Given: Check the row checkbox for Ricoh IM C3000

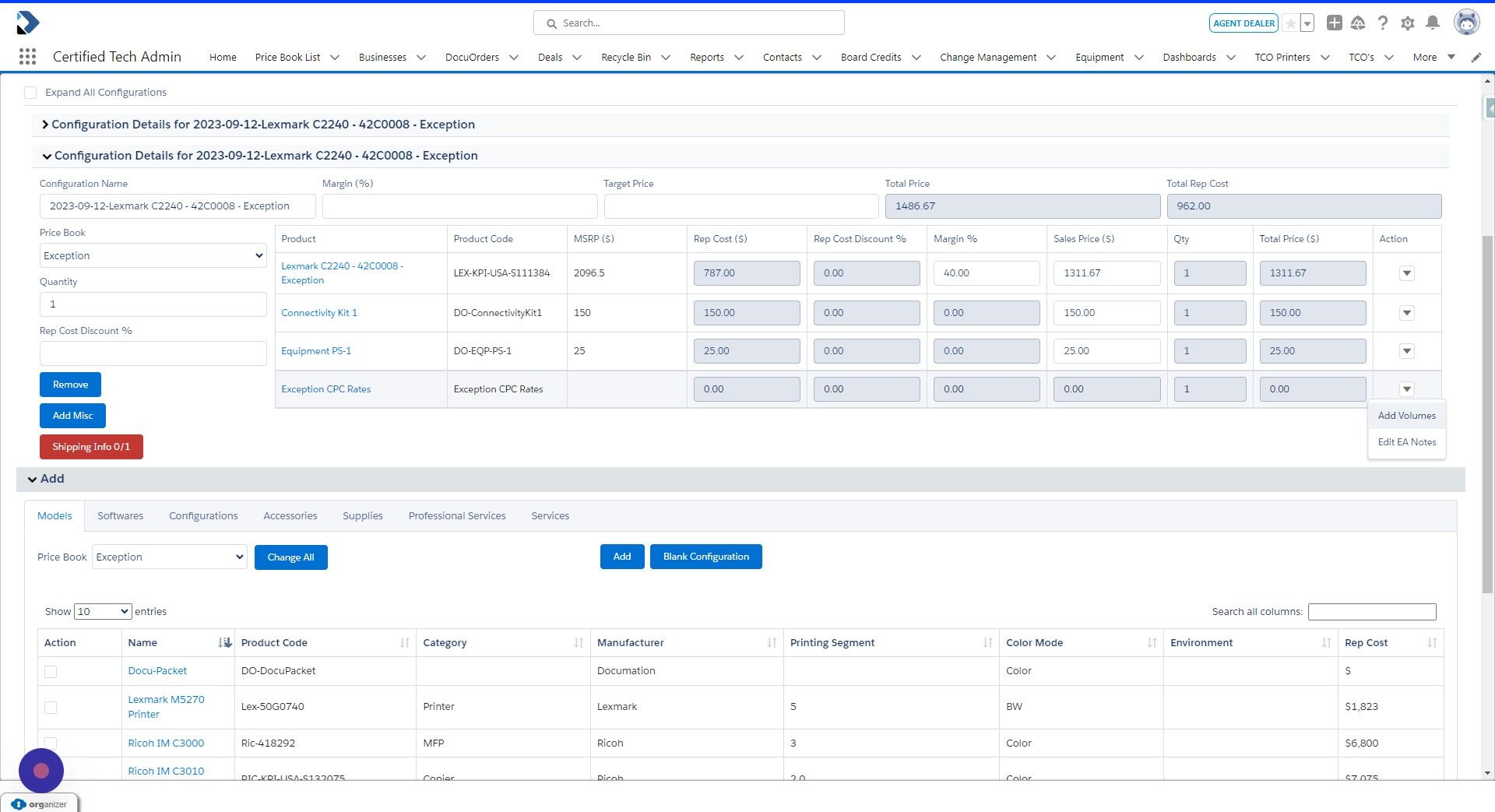Looking at the screenshot, I should (51, 743).
